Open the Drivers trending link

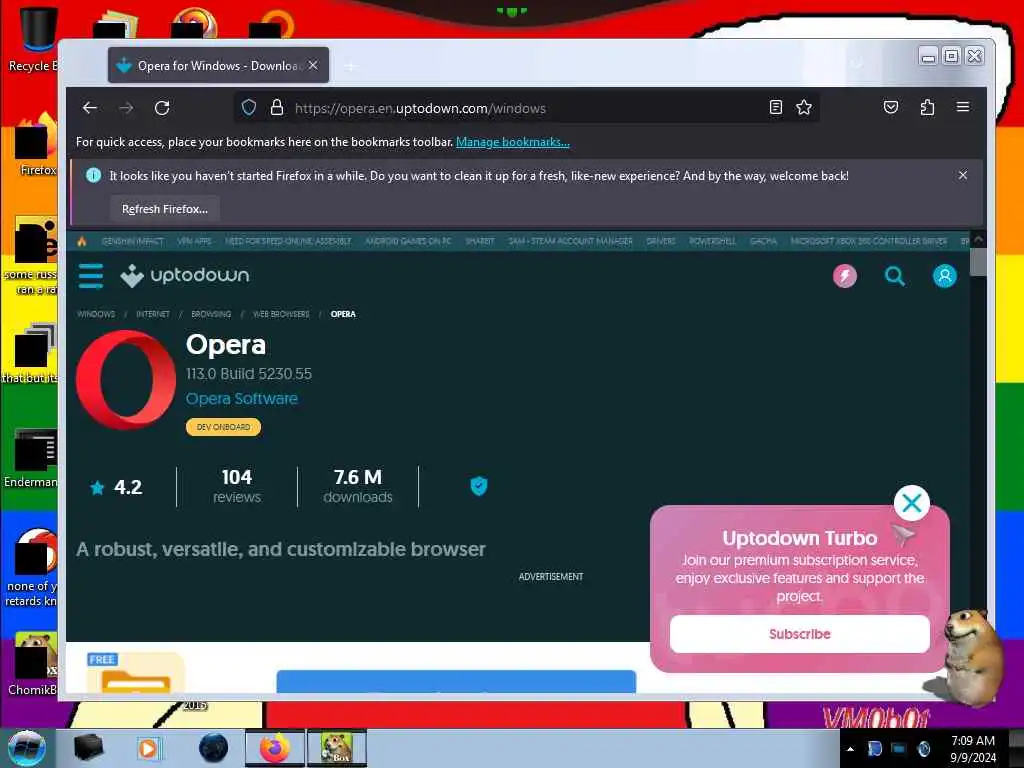(661, 241)
